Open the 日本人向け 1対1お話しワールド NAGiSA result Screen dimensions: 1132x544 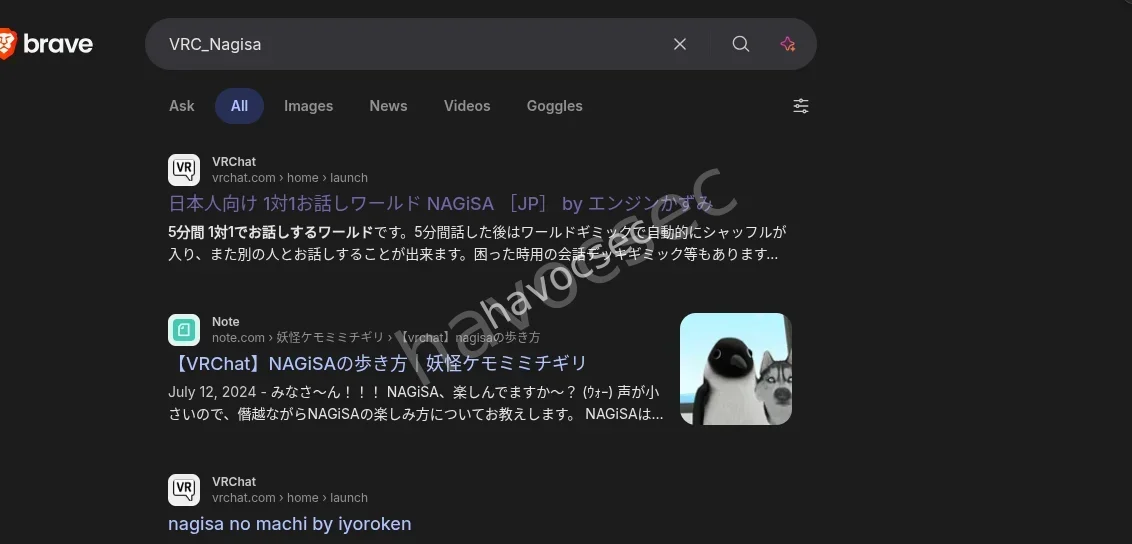point(441,203)
